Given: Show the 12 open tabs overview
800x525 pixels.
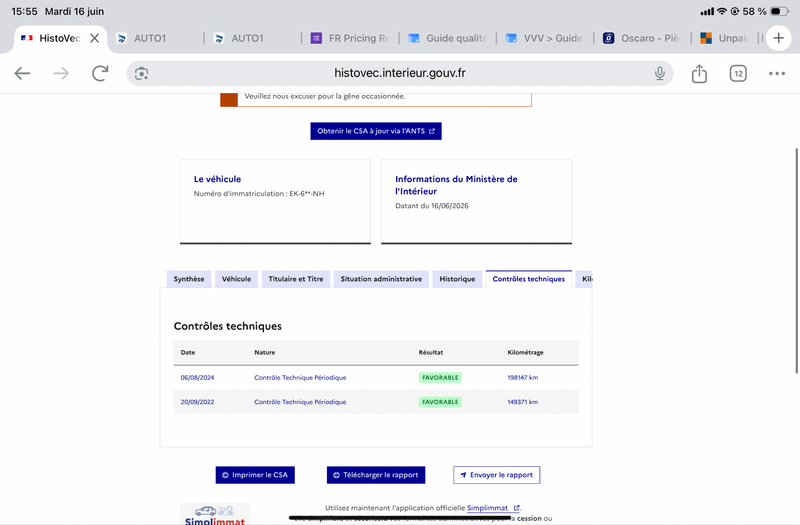Looking at the screenshot, I should coord(738,73).
